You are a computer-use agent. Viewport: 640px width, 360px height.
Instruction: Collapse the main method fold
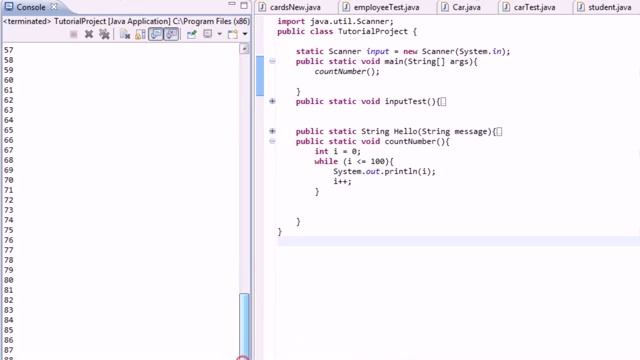pos(272,61)
